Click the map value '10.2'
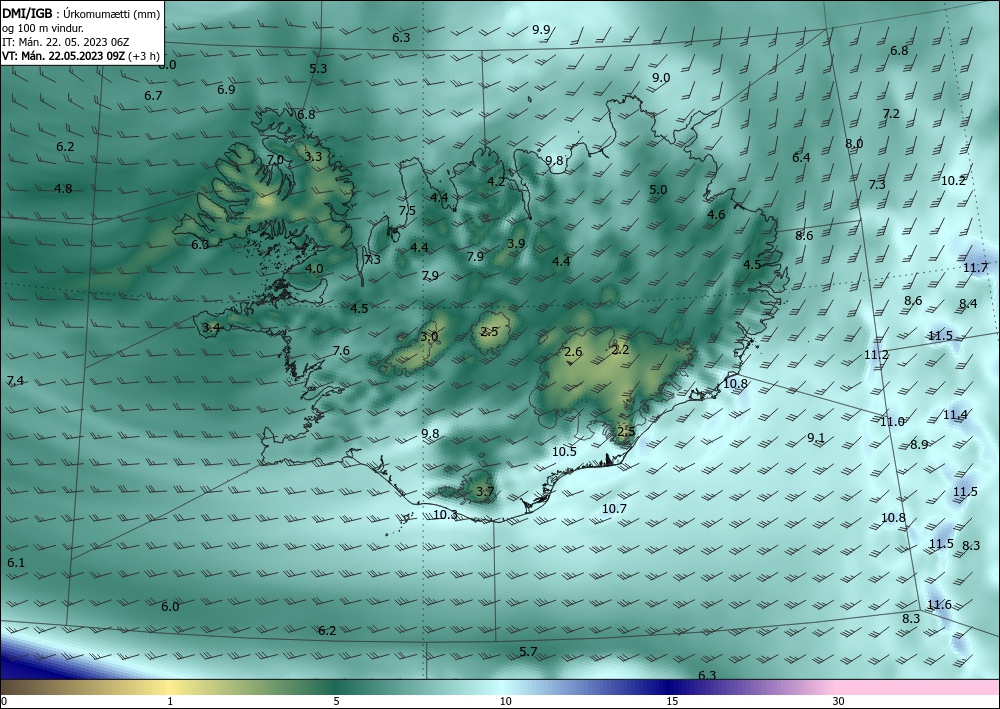 pos(953,180)
